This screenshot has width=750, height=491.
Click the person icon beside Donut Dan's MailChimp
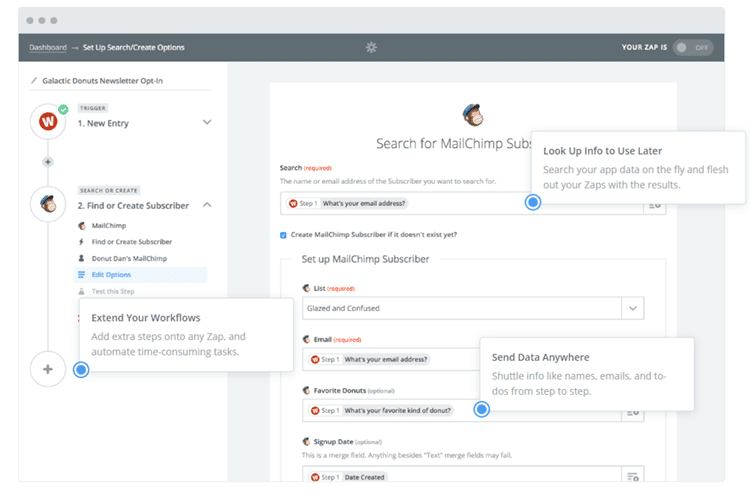pyautogui.click(x=81, y=258)
